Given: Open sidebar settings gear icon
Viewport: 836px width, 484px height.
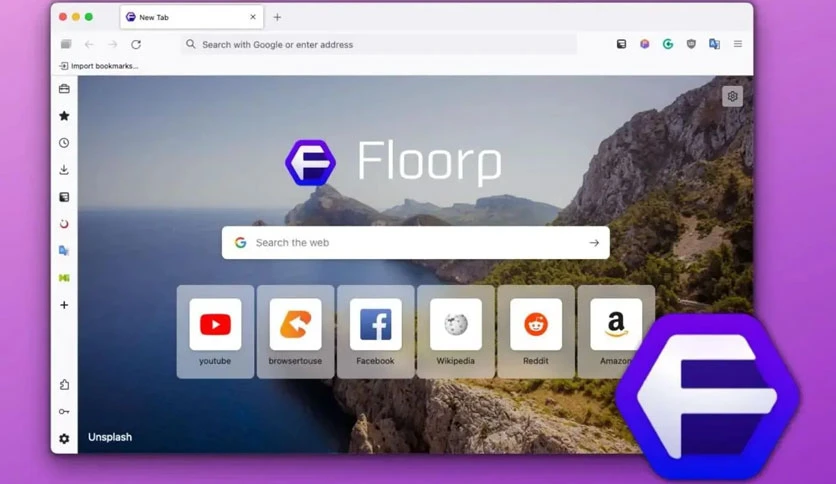Looking at the screenshot, I should (x=64, y=439).
